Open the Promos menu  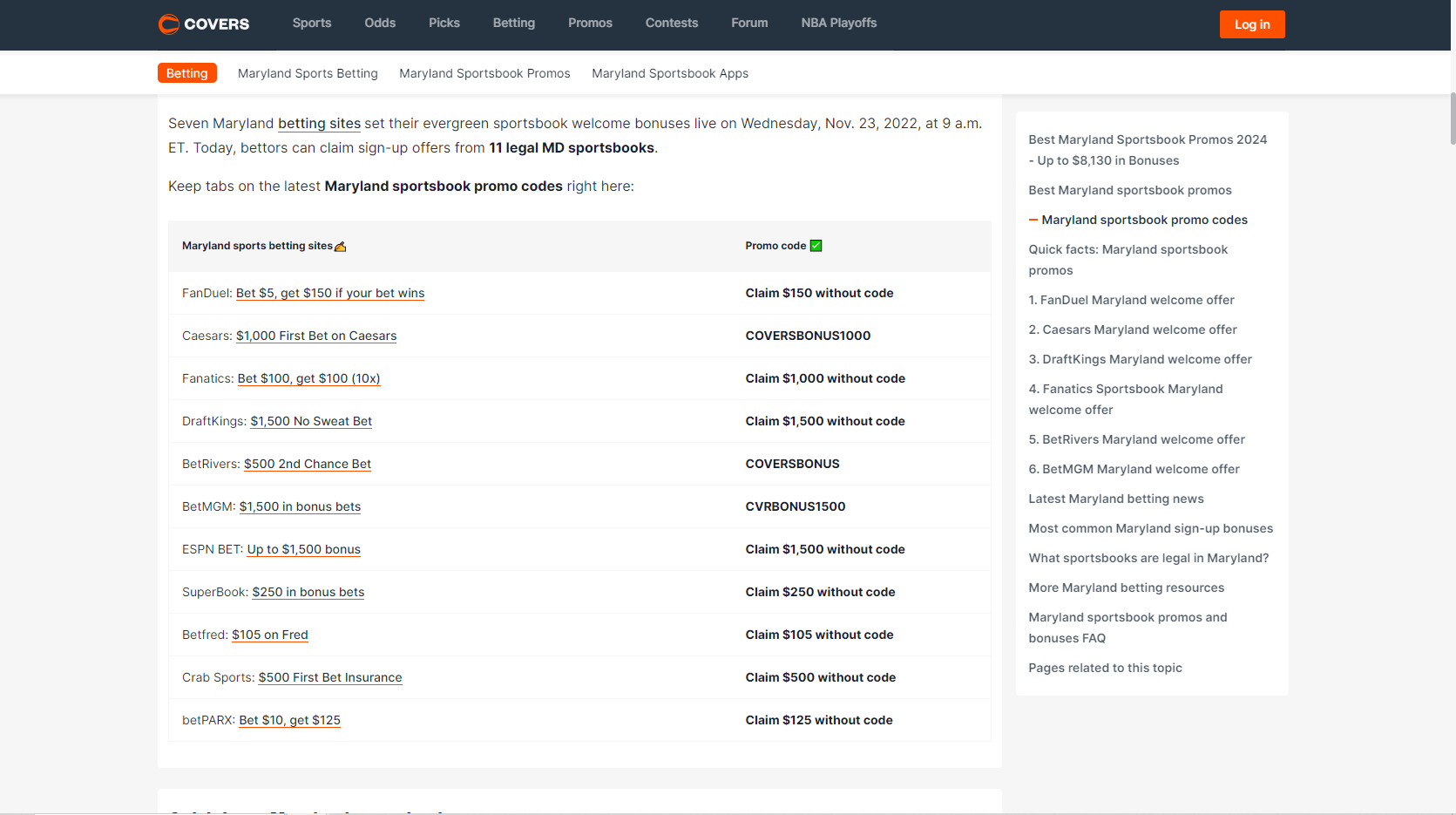click(590, 23)
